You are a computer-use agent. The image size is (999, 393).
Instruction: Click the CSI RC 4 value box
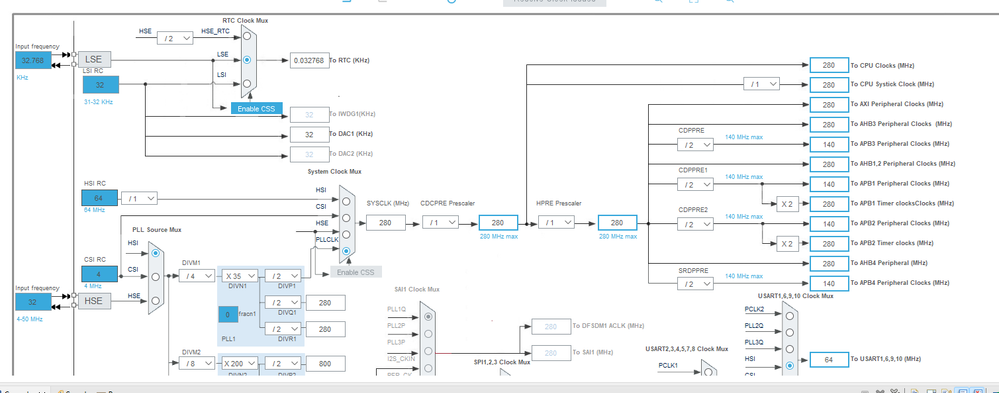click(x=99, y=274)
